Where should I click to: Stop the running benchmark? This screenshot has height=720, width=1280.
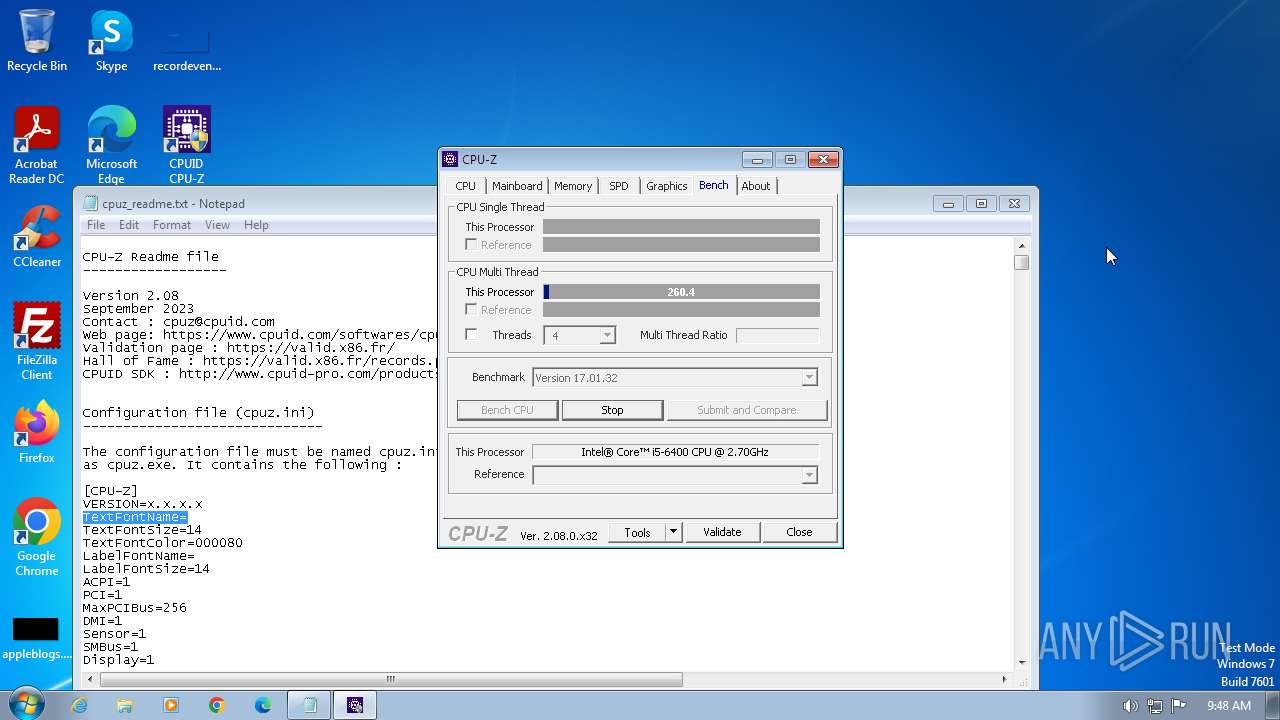tap(612, 410)
